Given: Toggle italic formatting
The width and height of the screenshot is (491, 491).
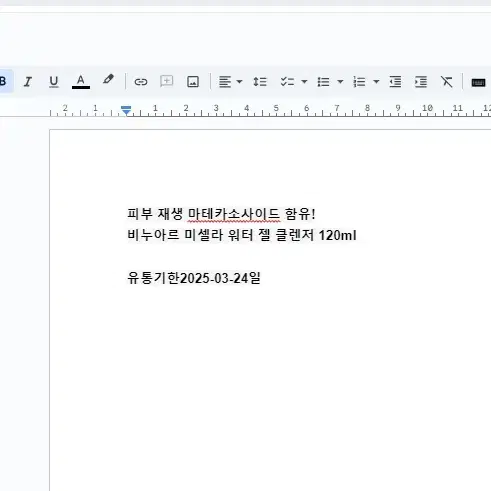Looking at the screenshot, I should click(x=28, y=82).
